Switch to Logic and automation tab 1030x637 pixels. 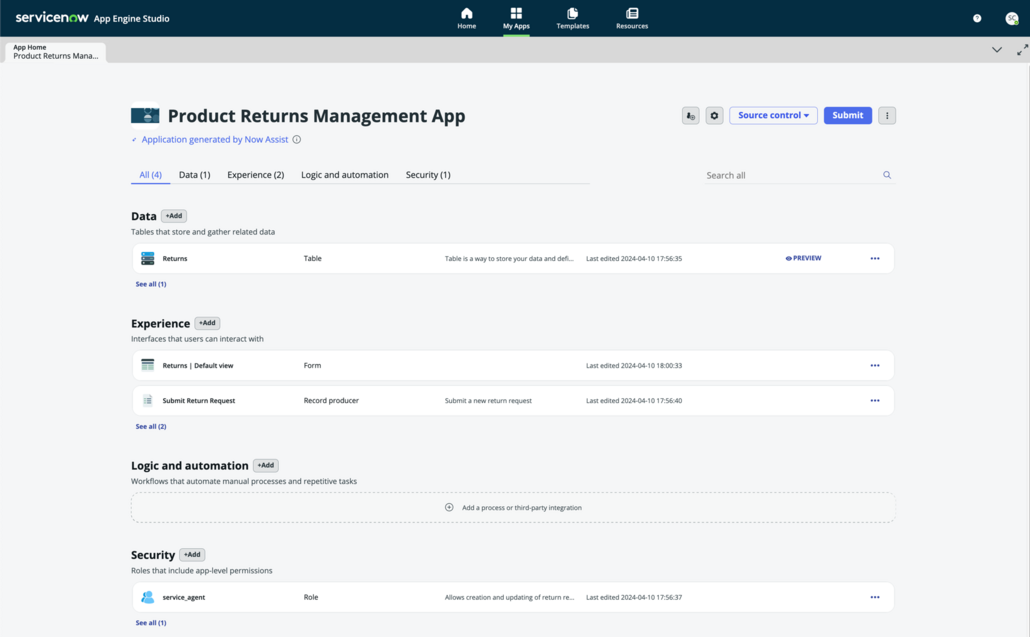pos(345,175)
